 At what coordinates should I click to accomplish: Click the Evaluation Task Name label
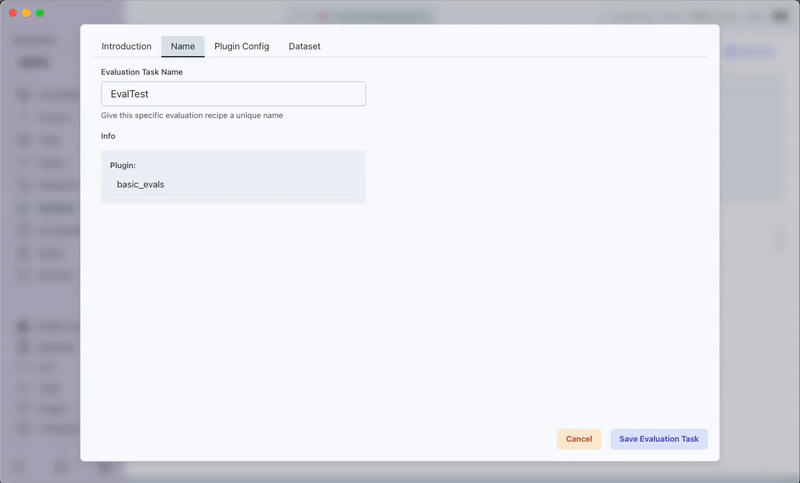pos(141,72)
